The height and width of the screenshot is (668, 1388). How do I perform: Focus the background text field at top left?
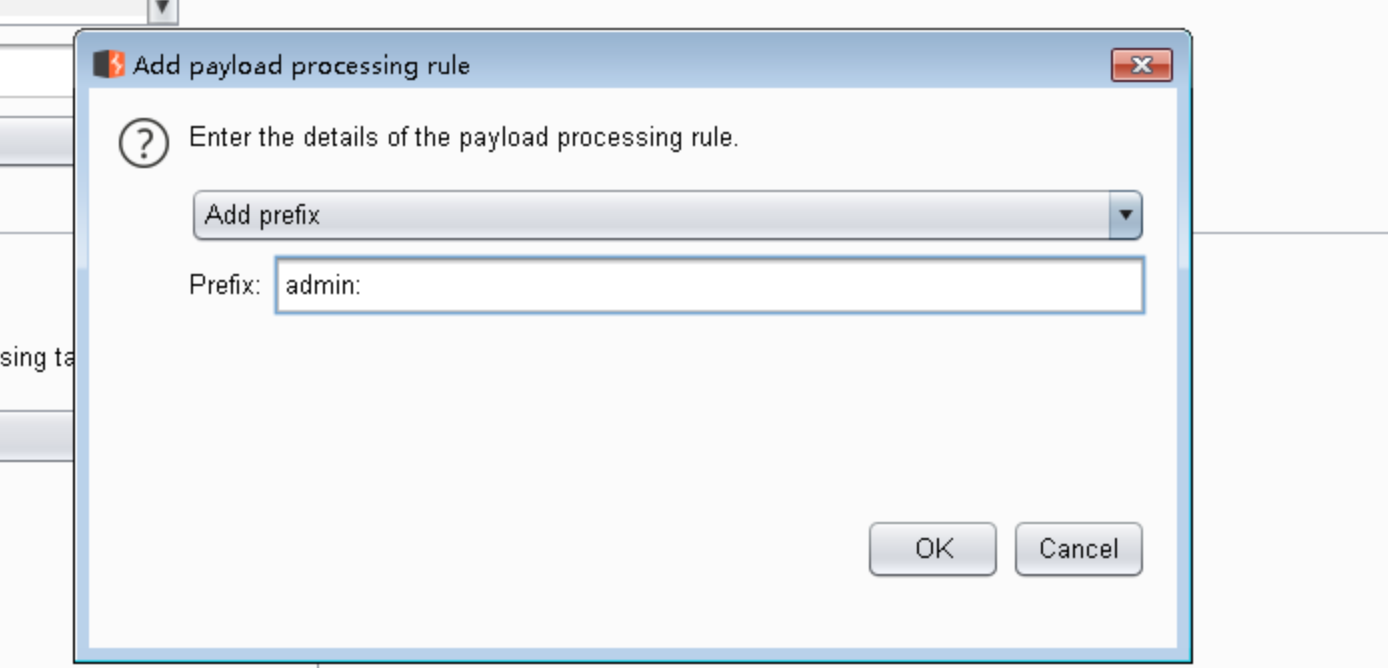pyautogui.click(x=37, y=72)
